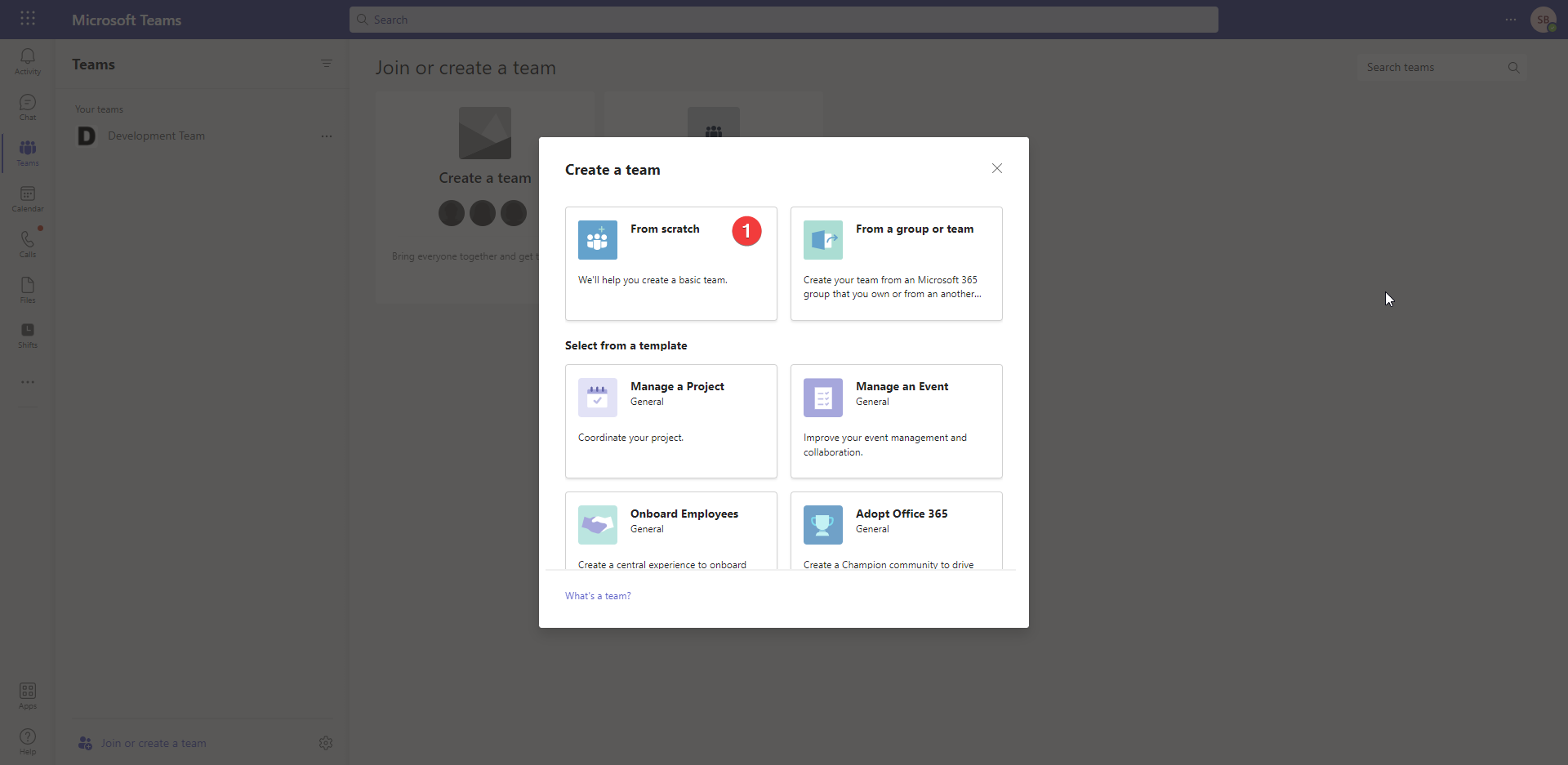Viewport: 1568px width, 765px height.
Task: Click the Search teams magnifier icon
Action: point(1513,68)
